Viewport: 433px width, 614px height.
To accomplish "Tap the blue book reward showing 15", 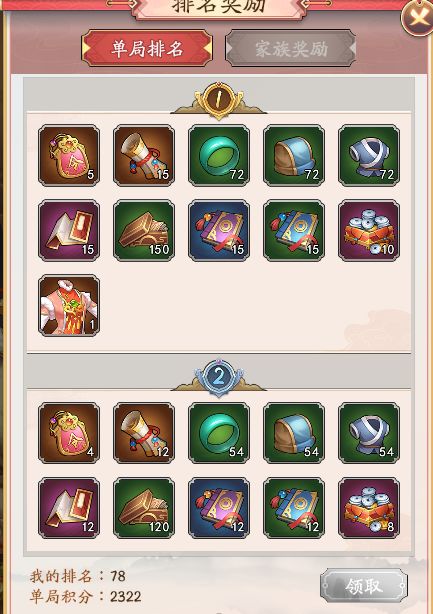I will [294, 230].
